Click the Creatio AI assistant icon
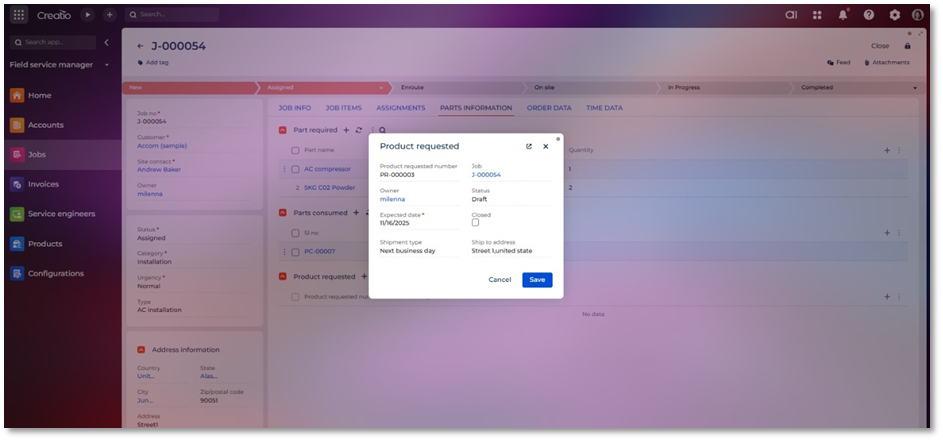The width and height of the screenshot is (943, 441). (x=791, y=15)
